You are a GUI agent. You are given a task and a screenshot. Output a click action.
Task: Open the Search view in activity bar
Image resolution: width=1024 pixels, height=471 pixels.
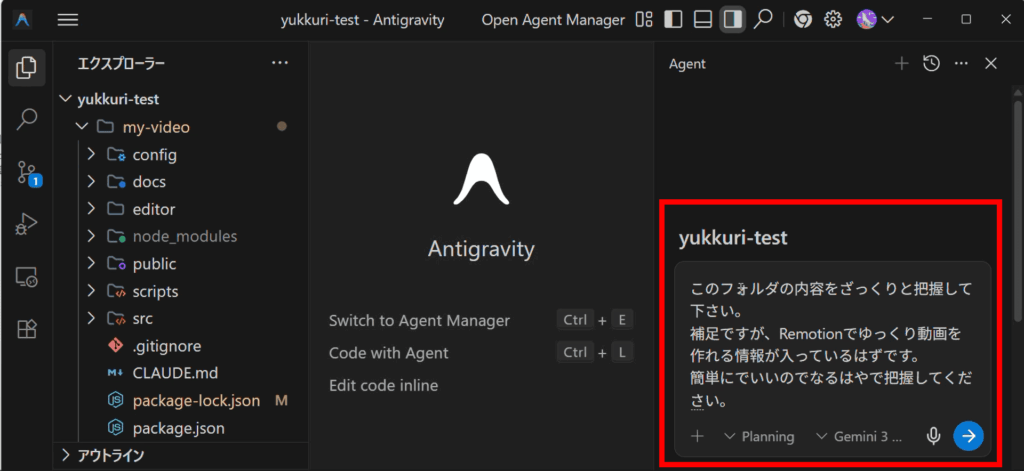pos(27,119)
